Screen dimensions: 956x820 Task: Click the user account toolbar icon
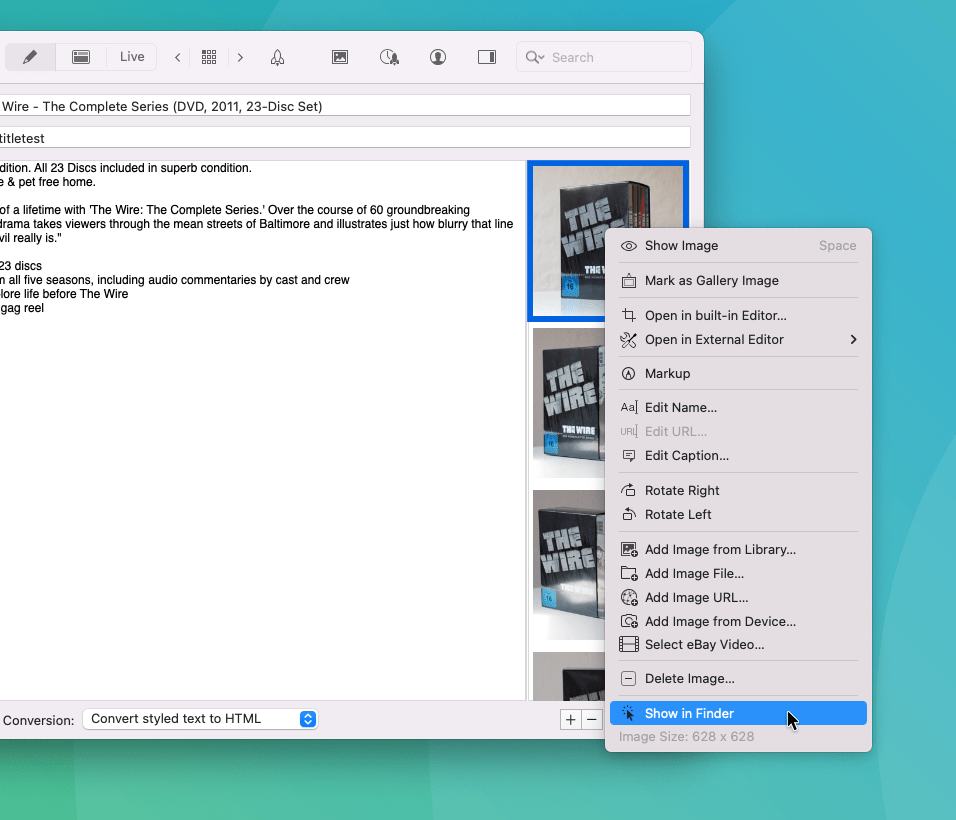pos(438,57)
